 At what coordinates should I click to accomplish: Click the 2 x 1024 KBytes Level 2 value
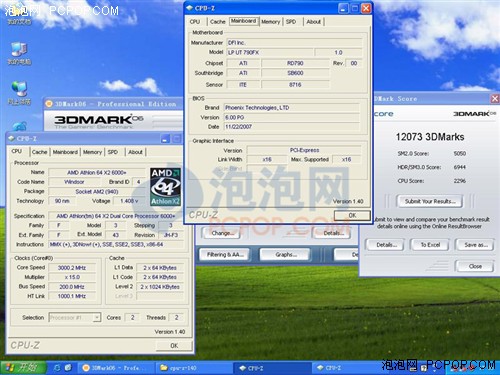point(160,287)
